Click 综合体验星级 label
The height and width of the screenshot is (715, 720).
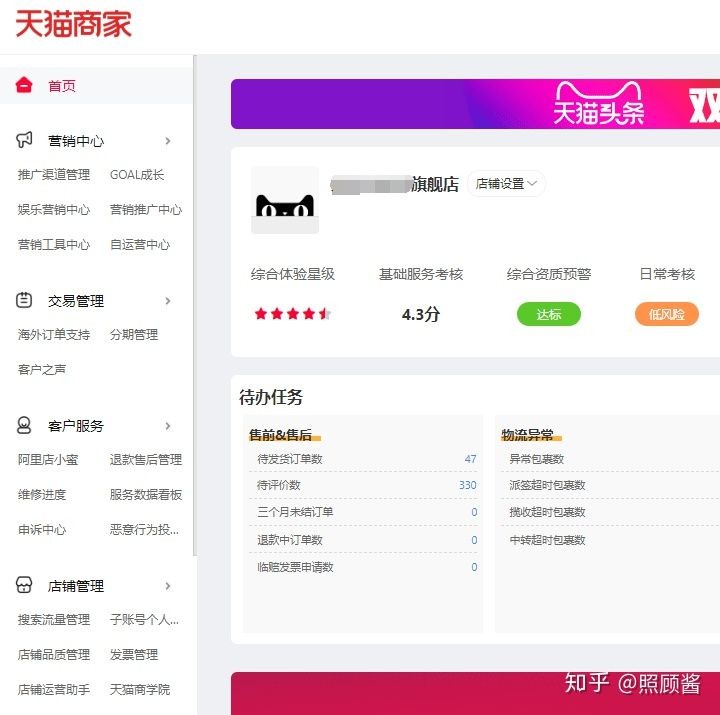tap(292, 274)
